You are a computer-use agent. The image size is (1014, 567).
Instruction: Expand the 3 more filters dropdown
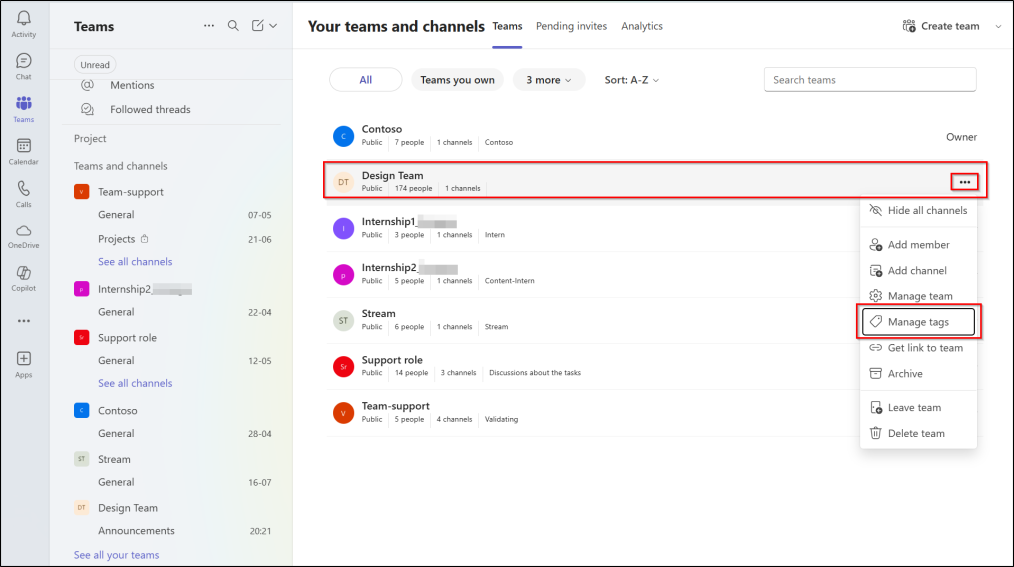pyautogui.click(x=548, y=80)
